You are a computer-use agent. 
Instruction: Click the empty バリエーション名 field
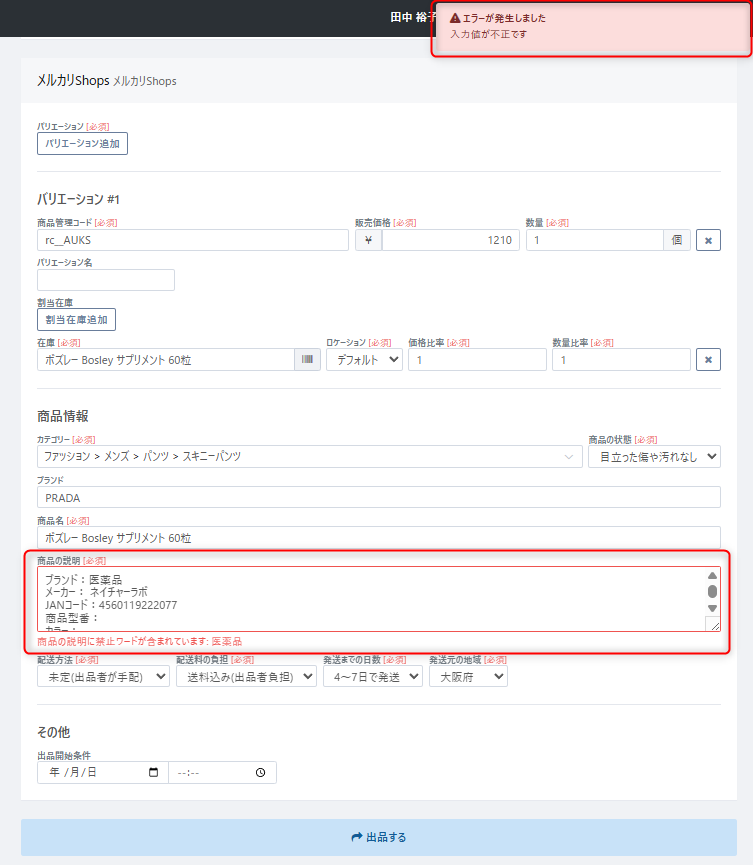(x=106, y=280)
